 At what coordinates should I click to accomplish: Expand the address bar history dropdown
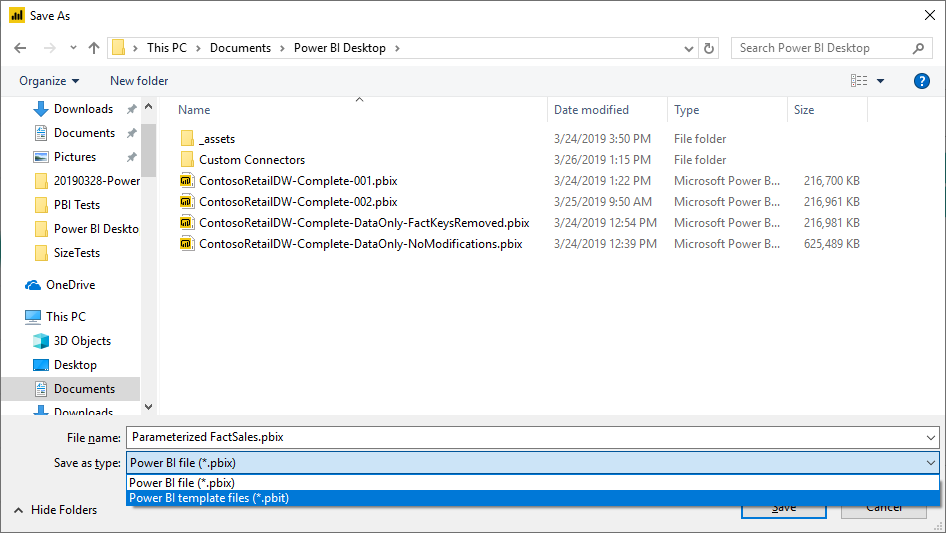coord(688,48)
